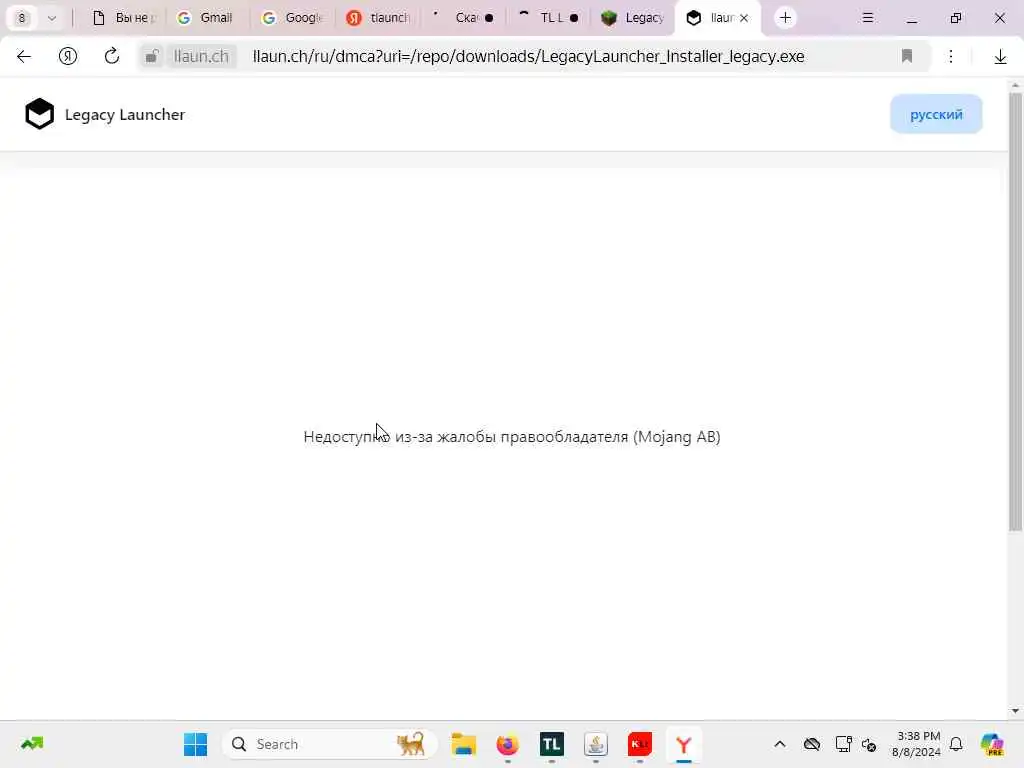Reload the current page
Screen dimensions: 1024x768
click(x=112, y=56)
